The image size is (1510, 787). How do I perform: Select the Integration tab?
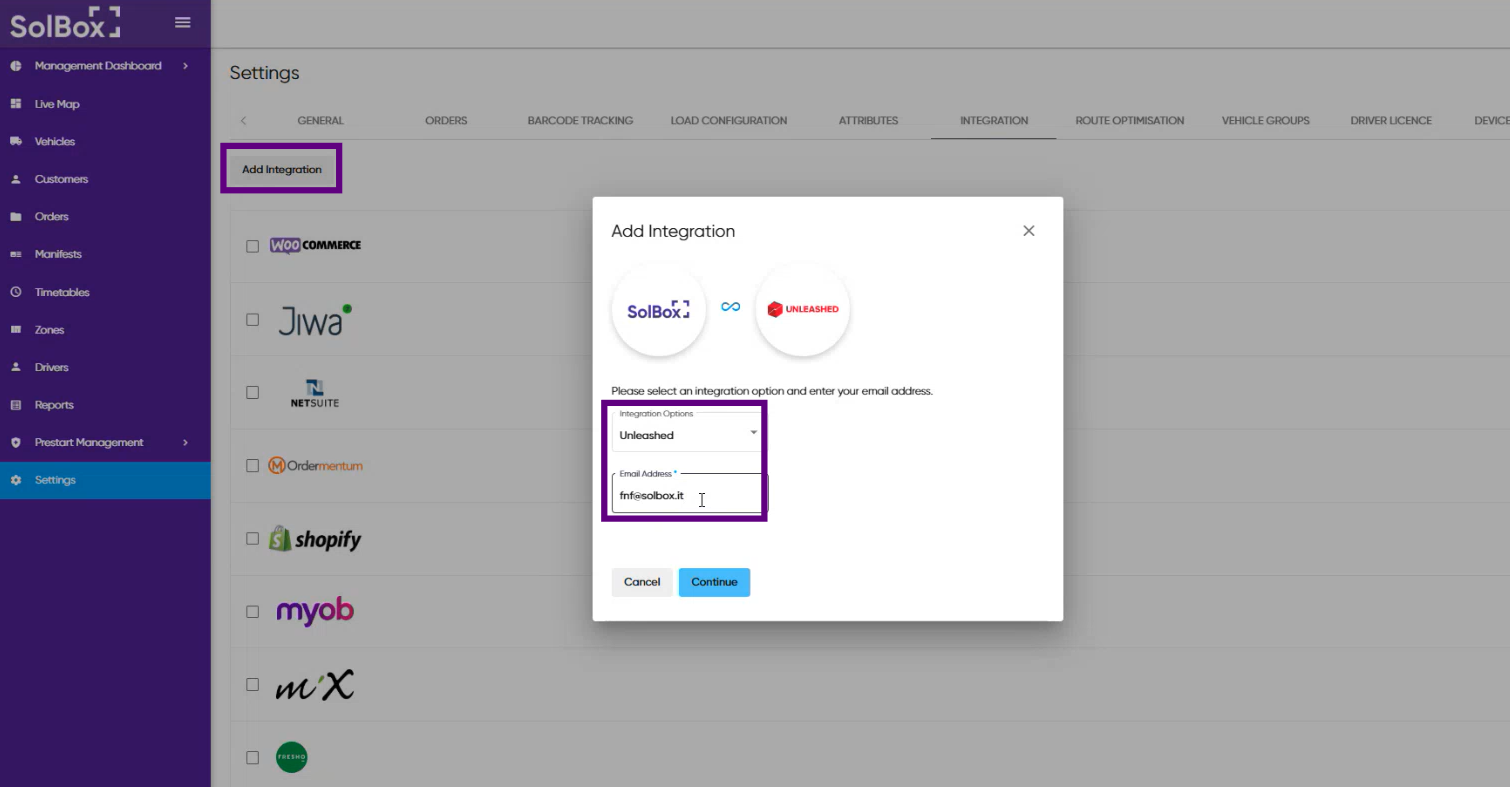(994, 121)
